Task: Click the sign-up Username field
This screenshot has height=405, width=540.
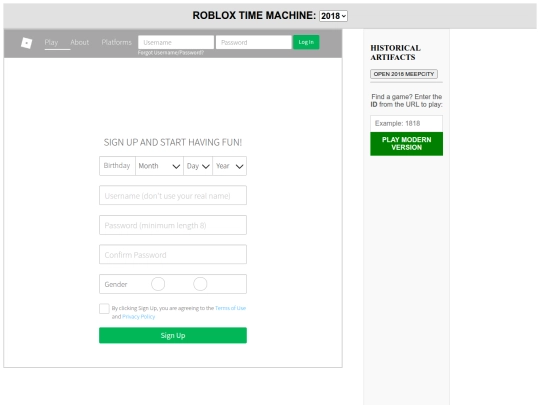Action: [x=173, y=195]
